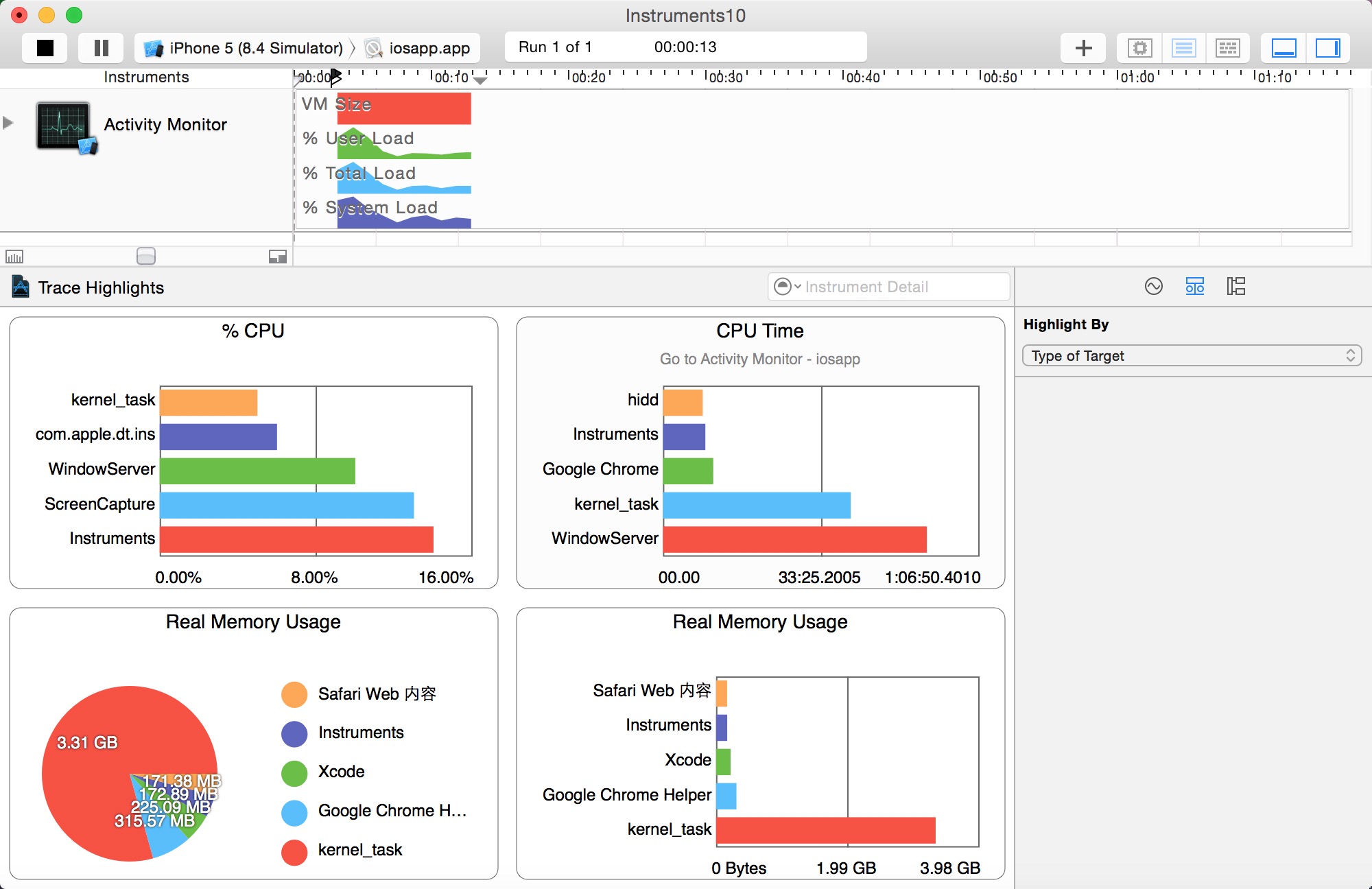Show the Record Settings inspector tab
The height and width of the screenshot is (889, 1372).
(1154, 286)
